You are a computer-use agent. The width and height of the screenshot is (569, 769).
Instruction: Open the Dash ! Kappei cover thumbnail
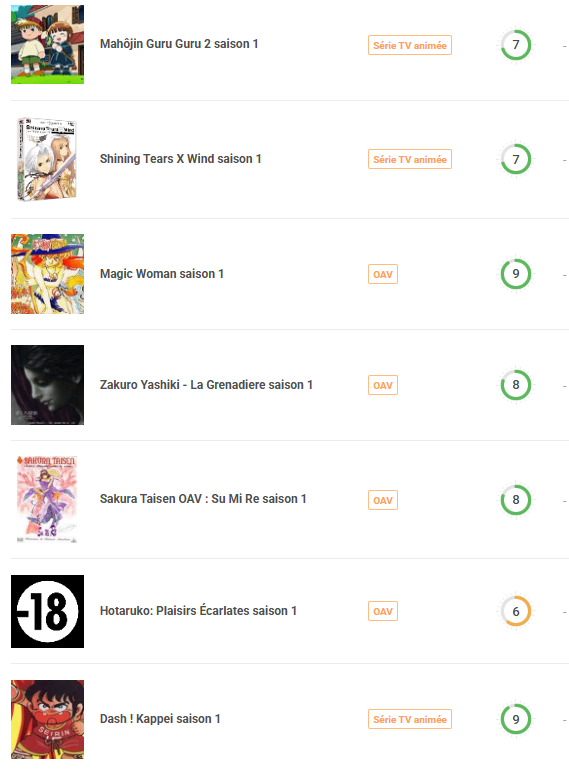[x=48, y=719]
